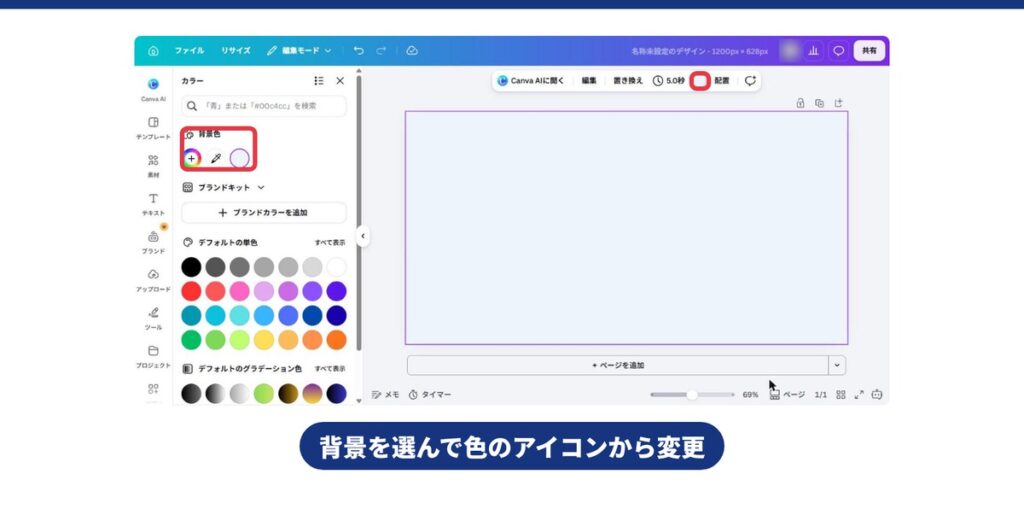
Task: Click 置き換え in the floating toolbar
Action: [x=628, y=81]
